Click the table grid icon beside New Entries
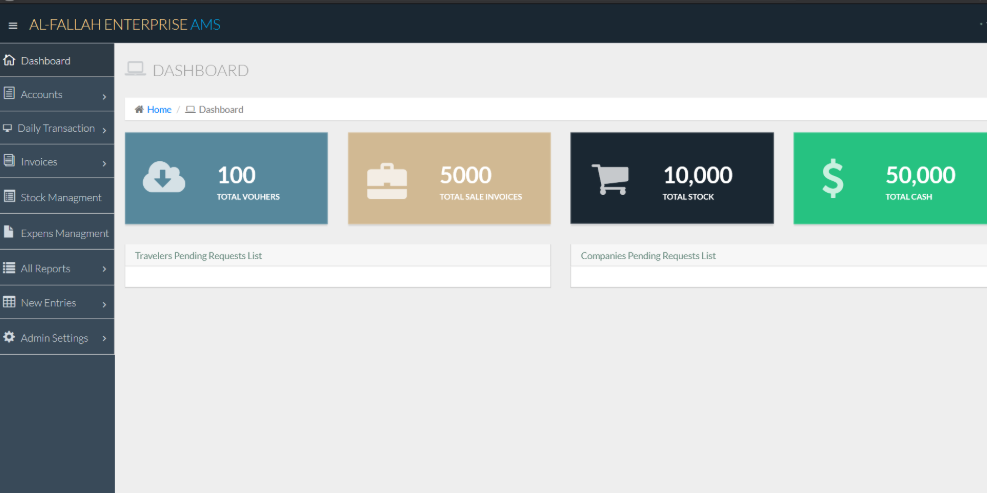987x493 pixels. point(10,302)
